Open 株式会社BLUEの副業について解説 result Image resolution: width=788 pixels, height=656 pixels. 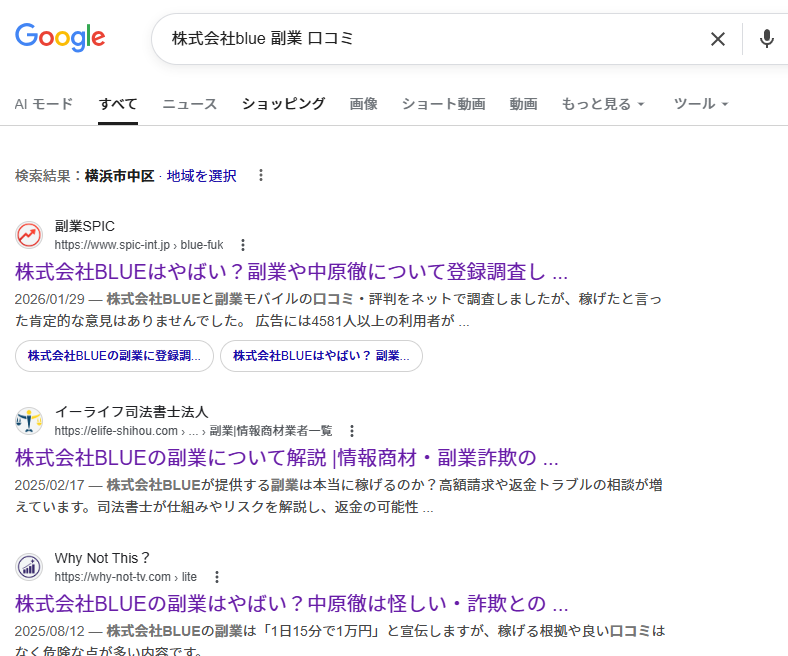coord(287,458)
